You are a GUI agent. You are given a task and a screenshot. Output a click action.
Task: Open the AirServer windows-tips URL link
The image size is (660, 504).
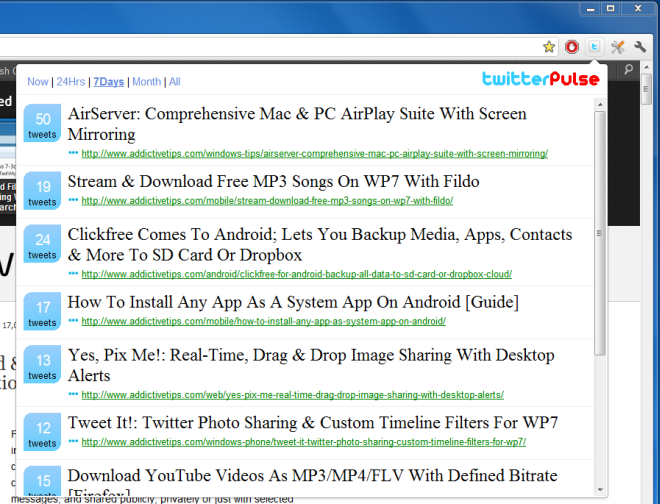coord(314,154)
